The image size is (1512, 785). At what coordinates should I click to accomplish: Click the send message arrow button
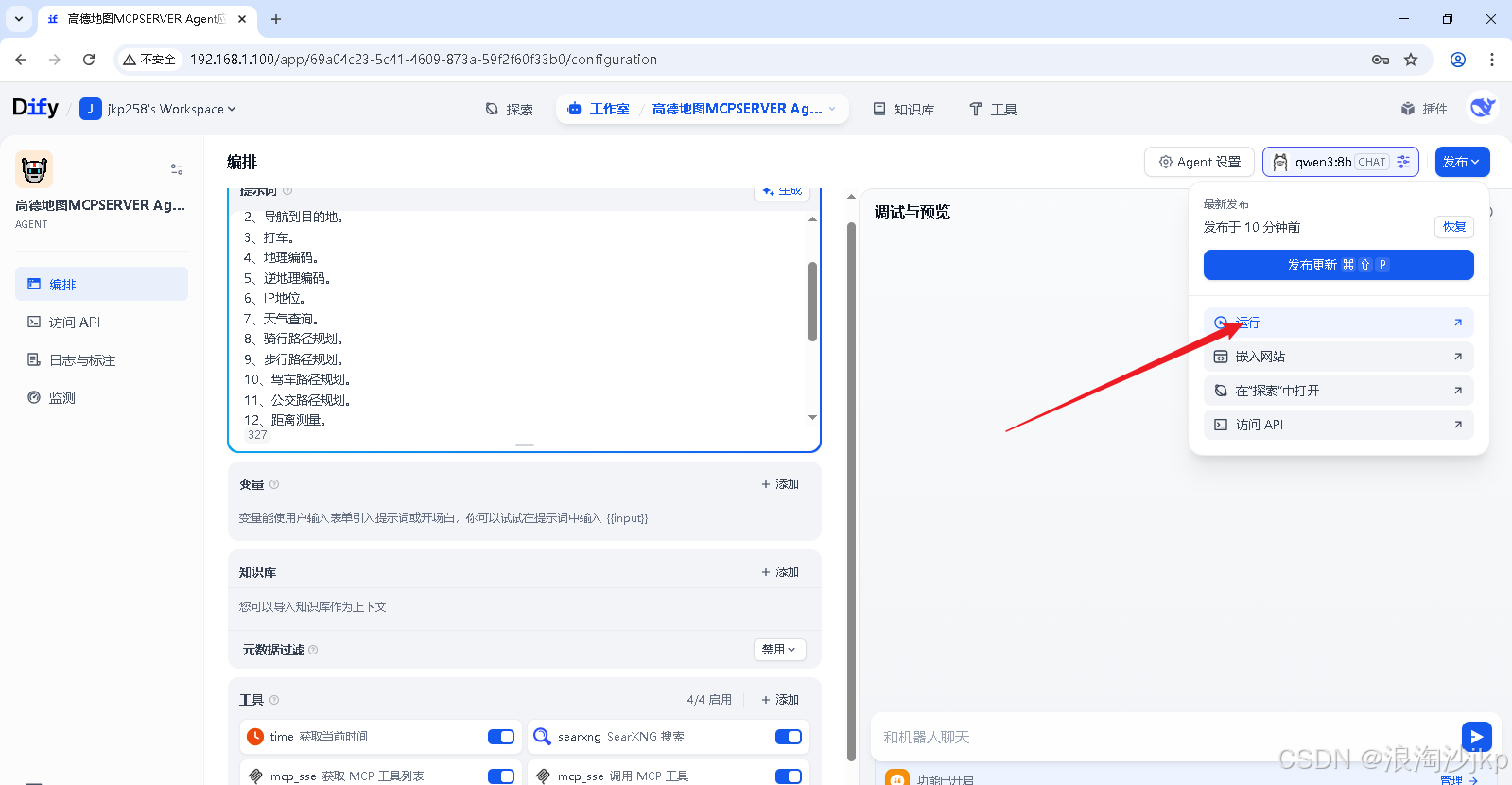[1476, 737]
